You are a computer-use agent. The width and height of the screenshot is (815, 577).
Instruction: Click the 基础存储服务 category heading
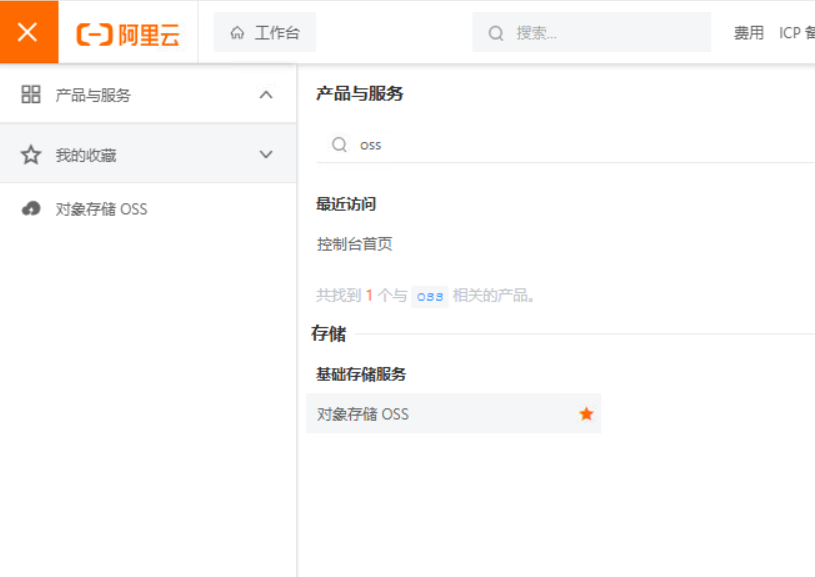(361, 374)
